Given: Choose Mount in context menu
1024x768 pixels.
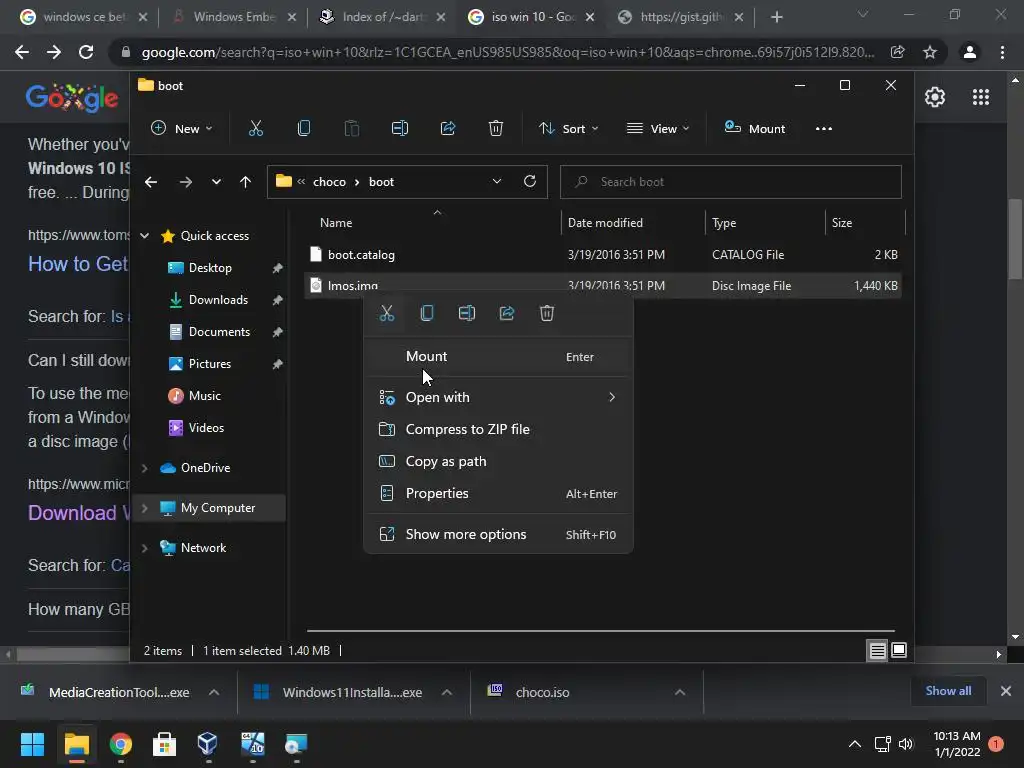Looking at the screenshot, I should coord(498,357).
